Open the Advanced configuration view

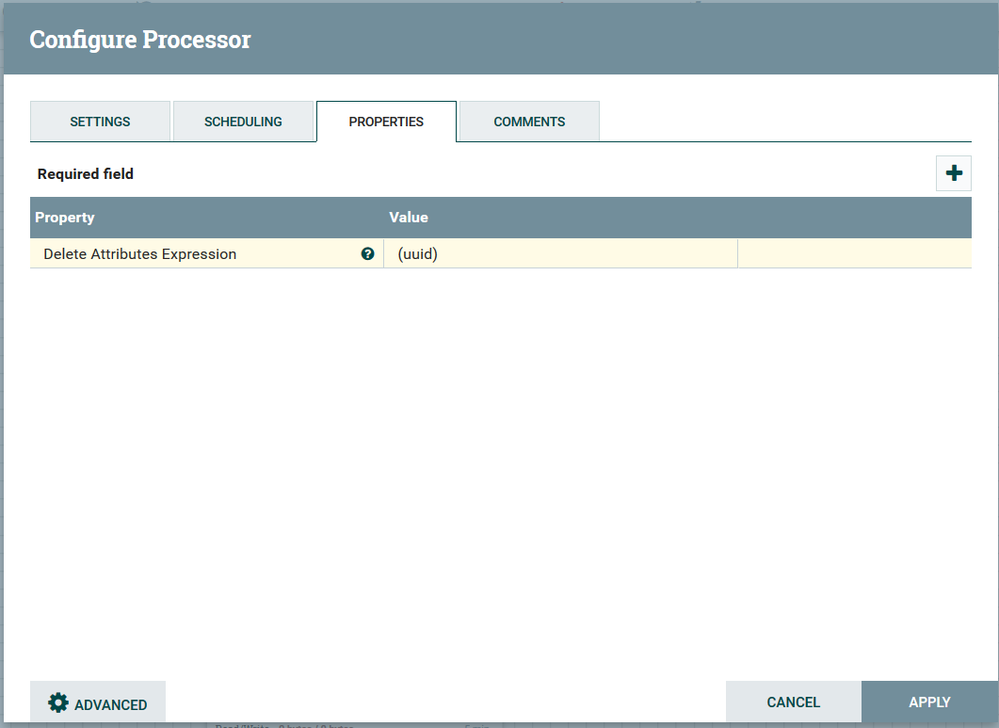pyautogui.click(x=97, y=702)
